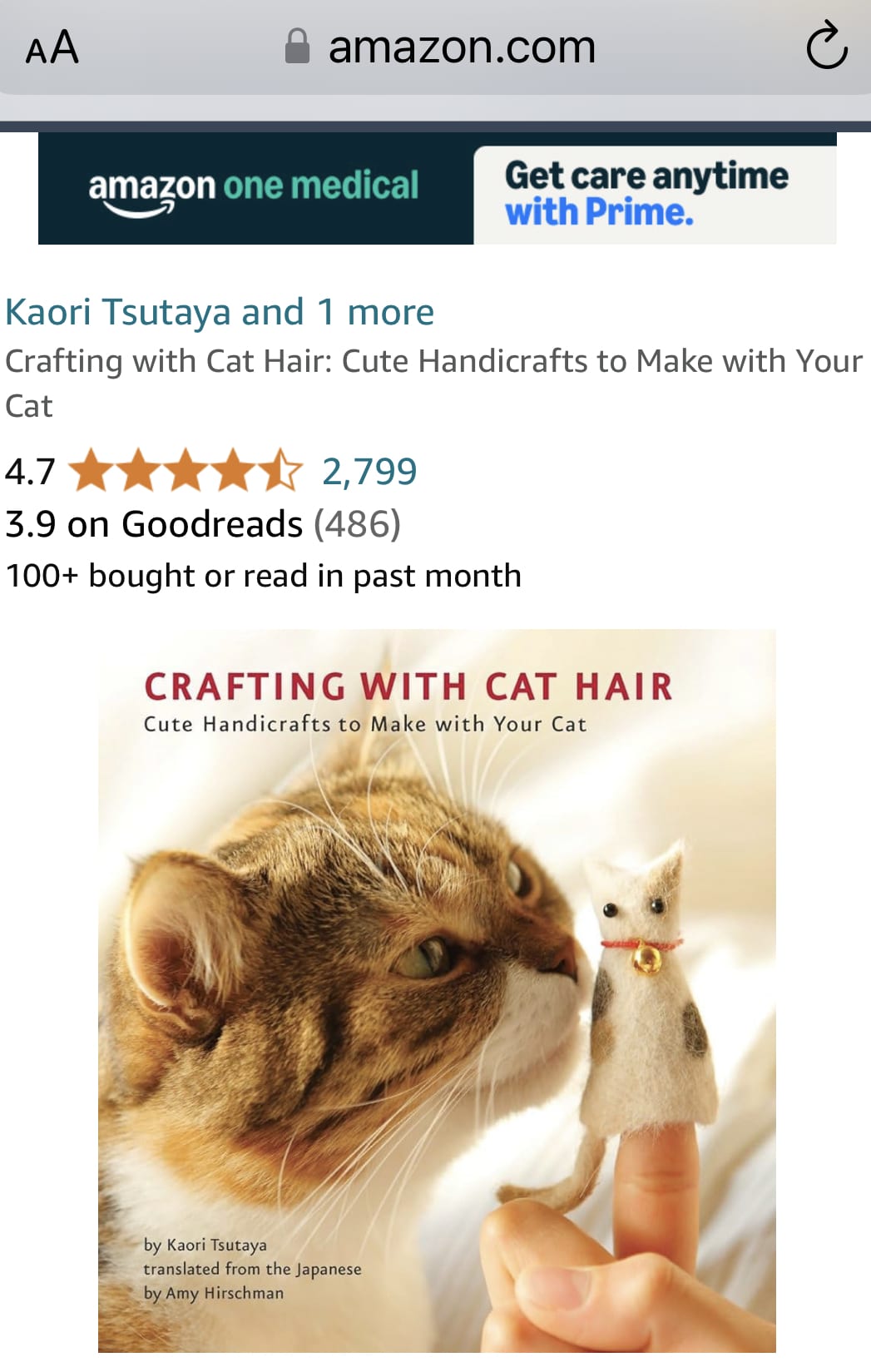
Task: Open the book cover image
Action: (437, 991)
